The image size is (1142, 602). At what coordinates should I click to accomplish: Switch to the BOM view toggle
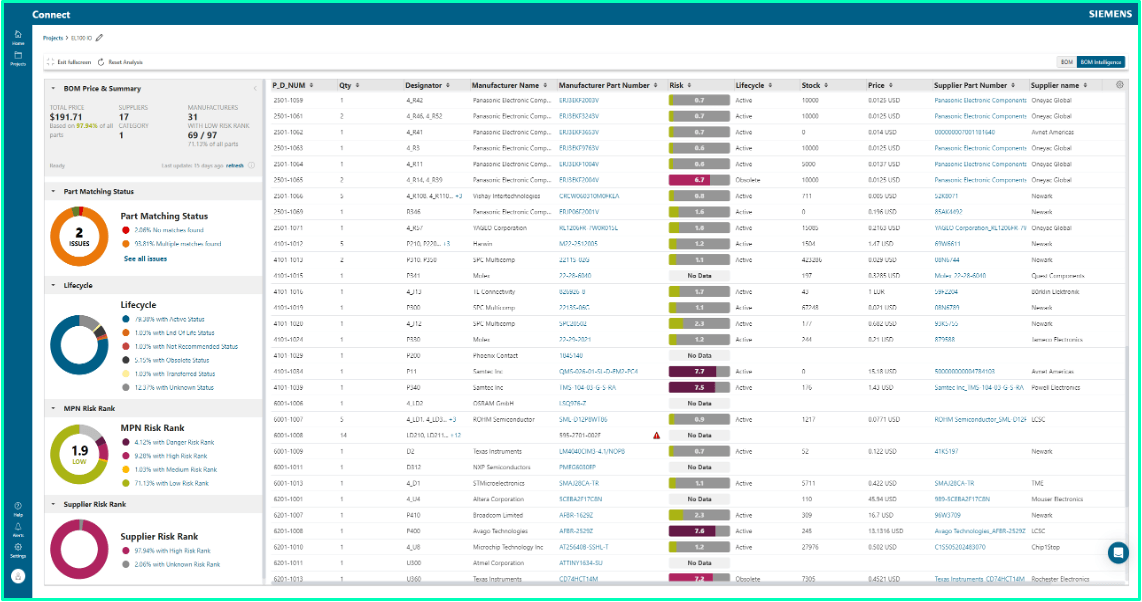(x=1066, y=62)
